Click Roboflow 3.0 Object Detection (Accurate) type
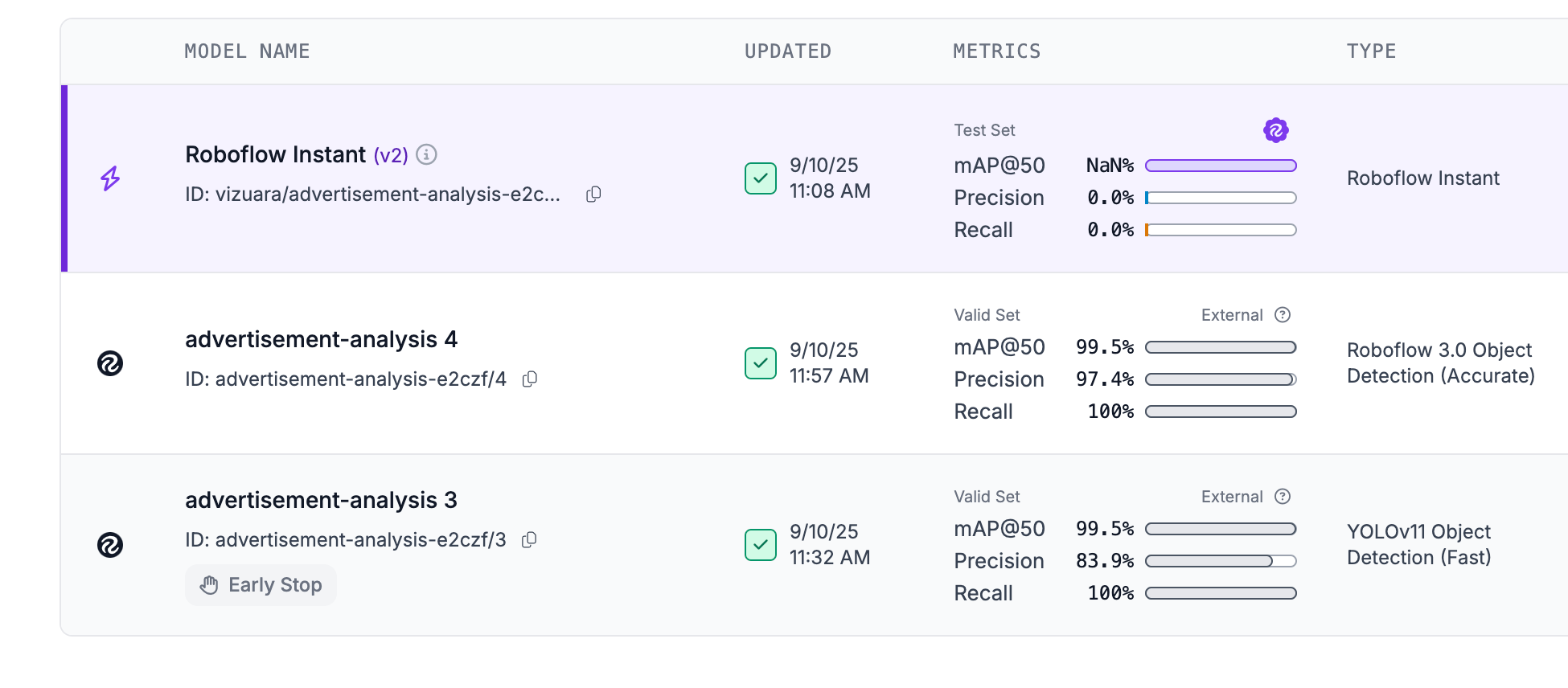The image size is (1568, 688). tap(1441, 363)
